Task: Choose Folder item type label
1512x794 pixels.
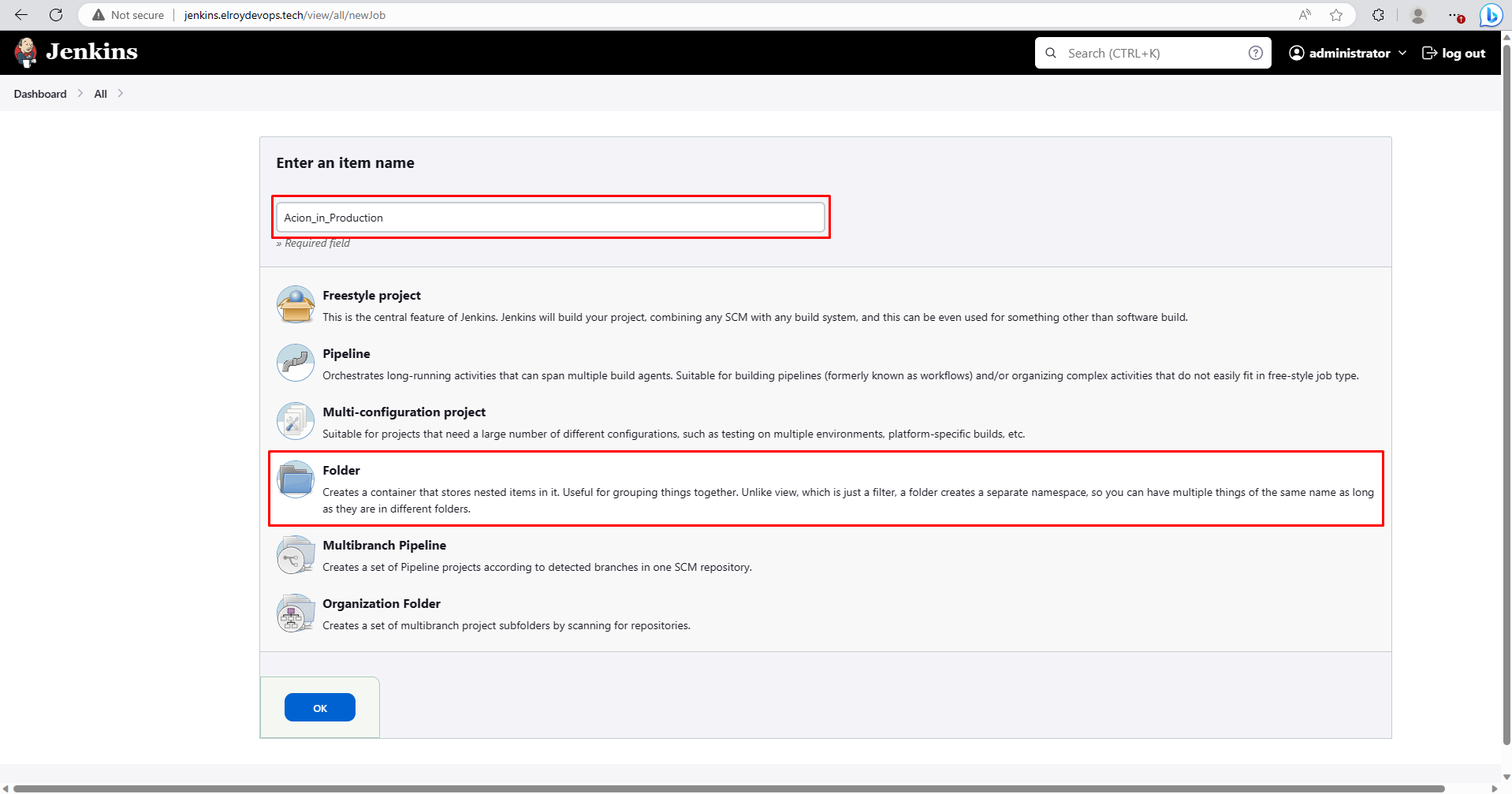Action: 341,471
